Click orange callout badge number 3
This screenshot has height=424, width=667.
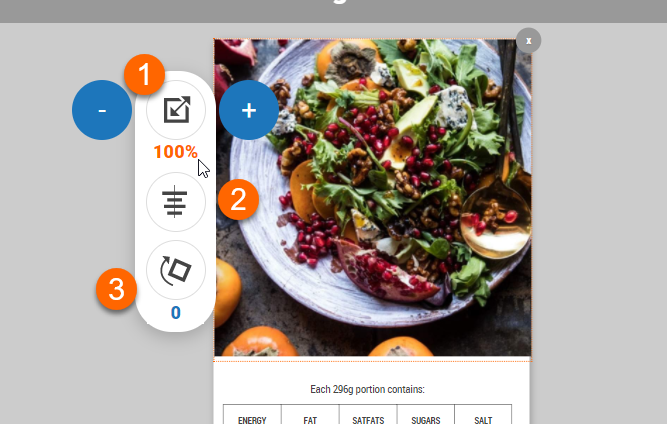point(117,289)
